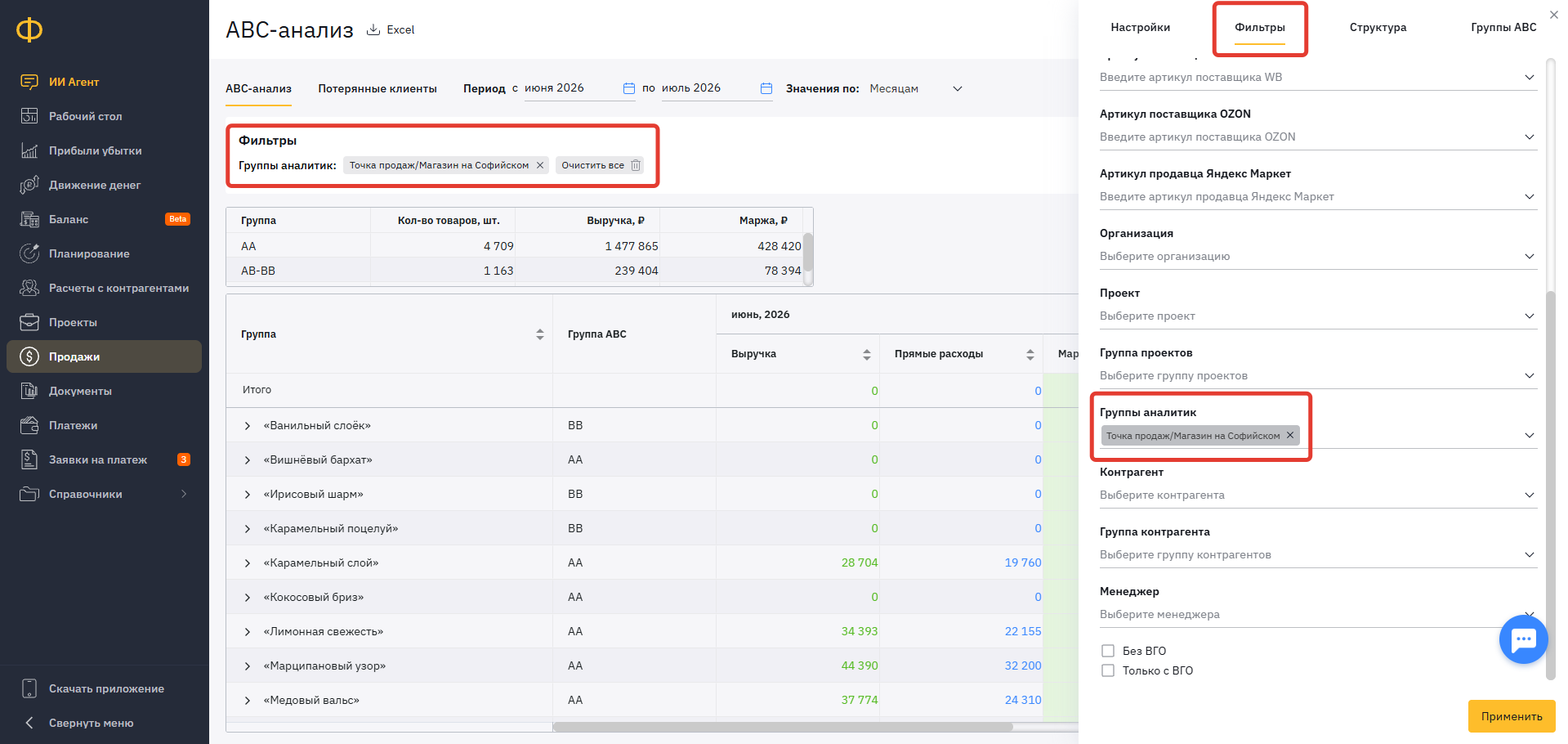This screenshot has width=1568, height=744.
Task: Click the Платежи wallet icon
Action: click(29, 425)
